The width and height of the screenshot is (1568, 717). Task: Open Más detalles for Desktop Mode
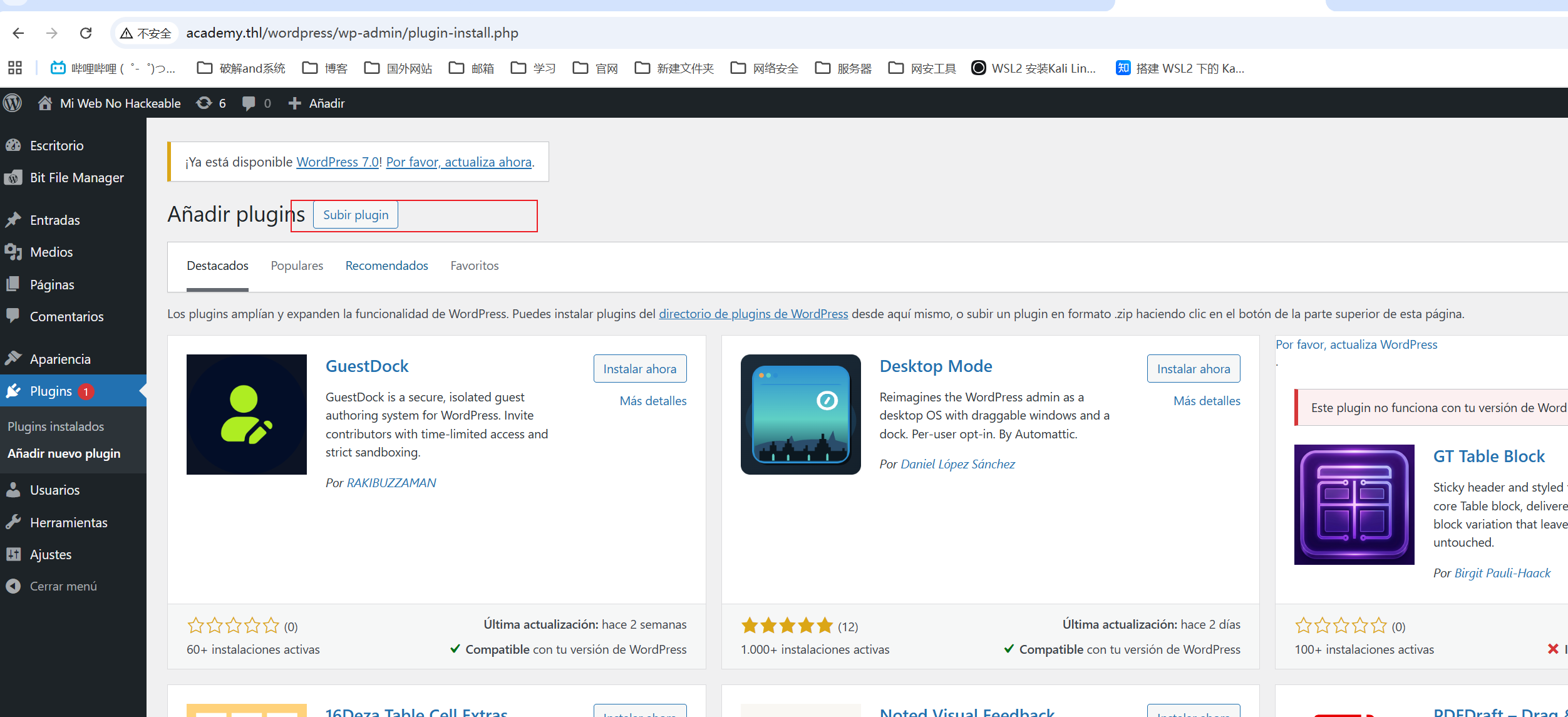click(x=1207, y=401)
